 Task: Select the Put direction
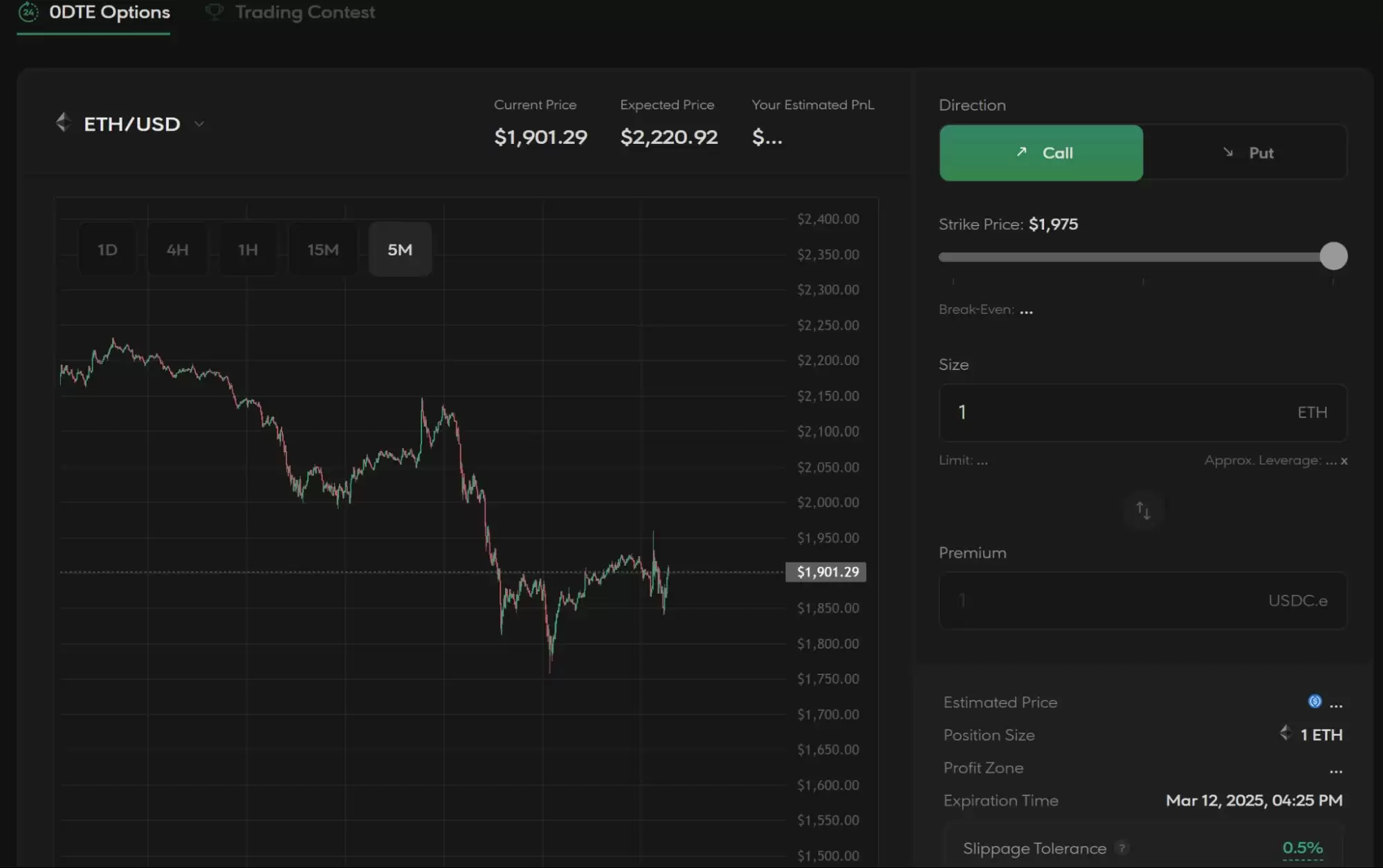click(1247, 153)
